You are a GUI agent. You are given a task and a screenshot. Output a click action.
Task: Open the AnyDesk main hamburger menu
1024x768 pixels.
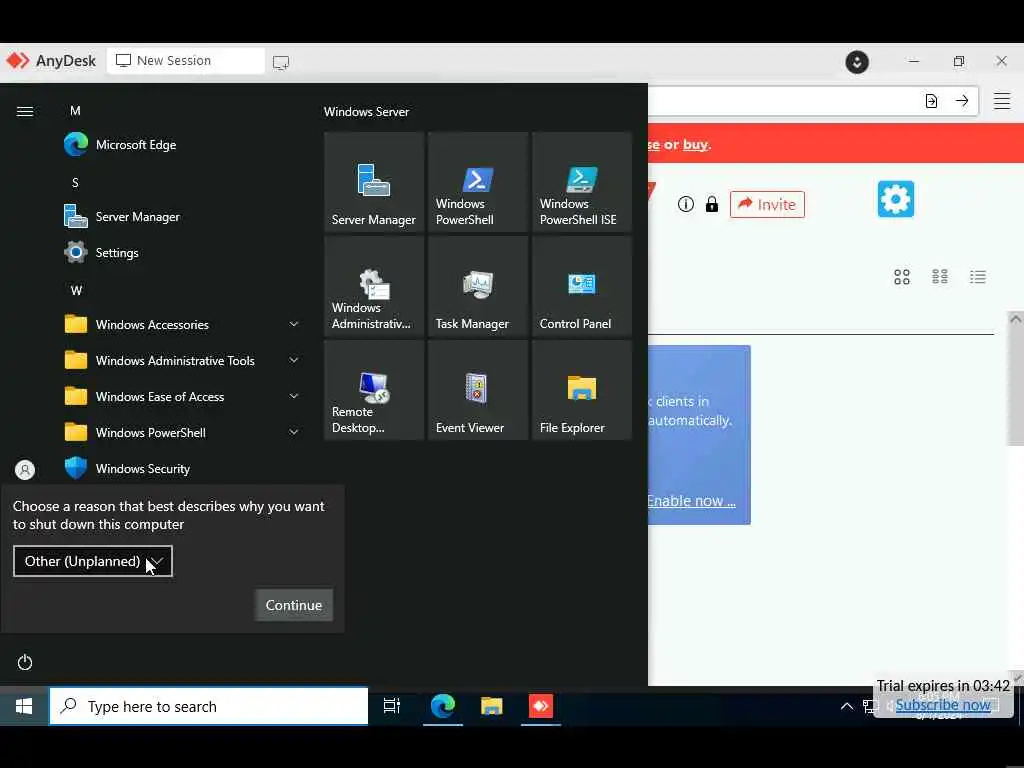pos(1002,101)
